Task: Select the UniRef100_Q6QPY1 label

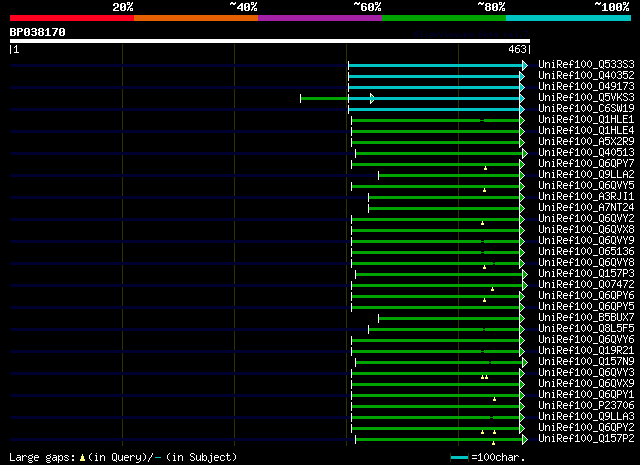Action: click(x=586, y=395)
